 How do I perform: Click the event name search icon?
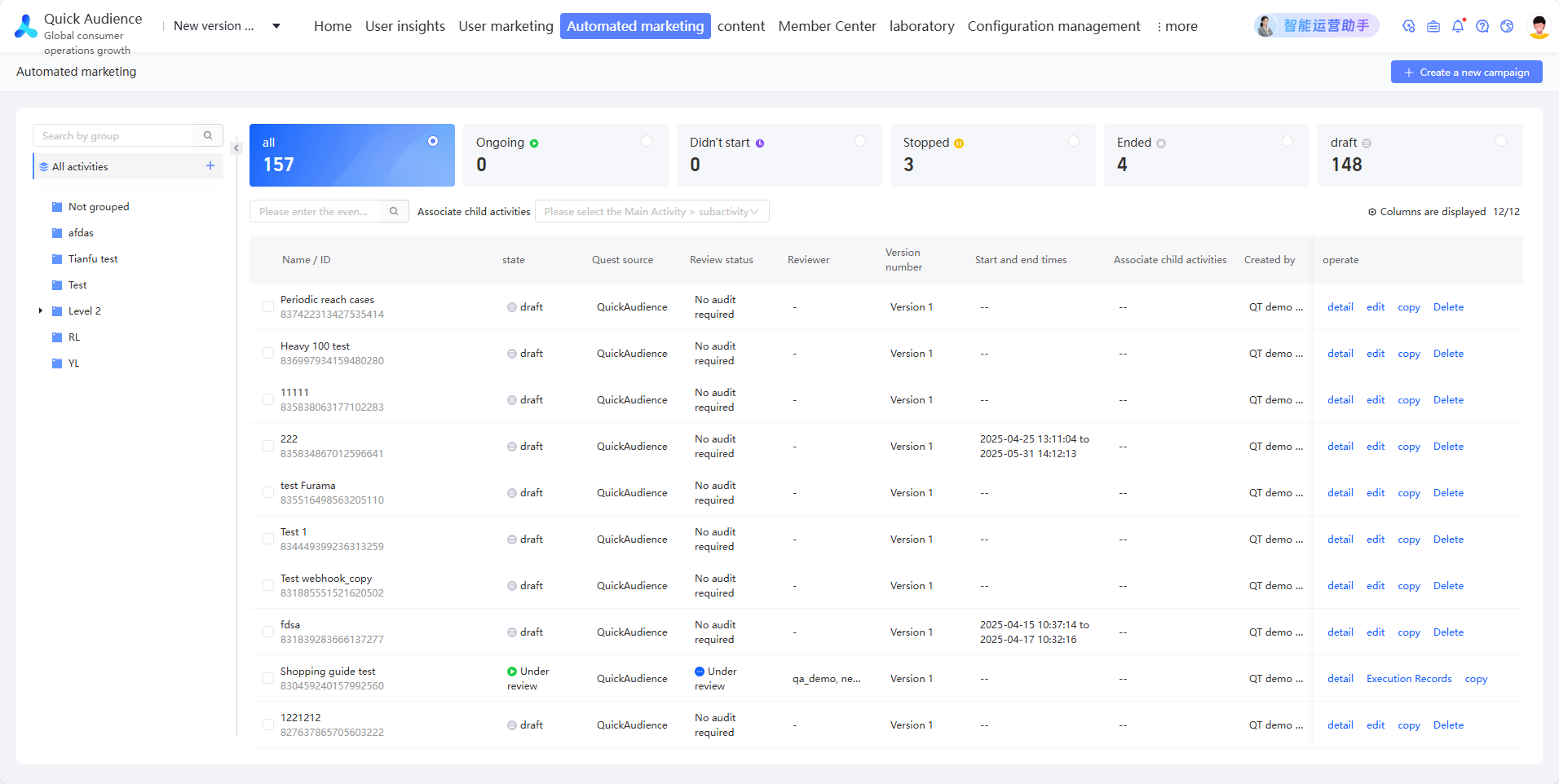(394, 211)
